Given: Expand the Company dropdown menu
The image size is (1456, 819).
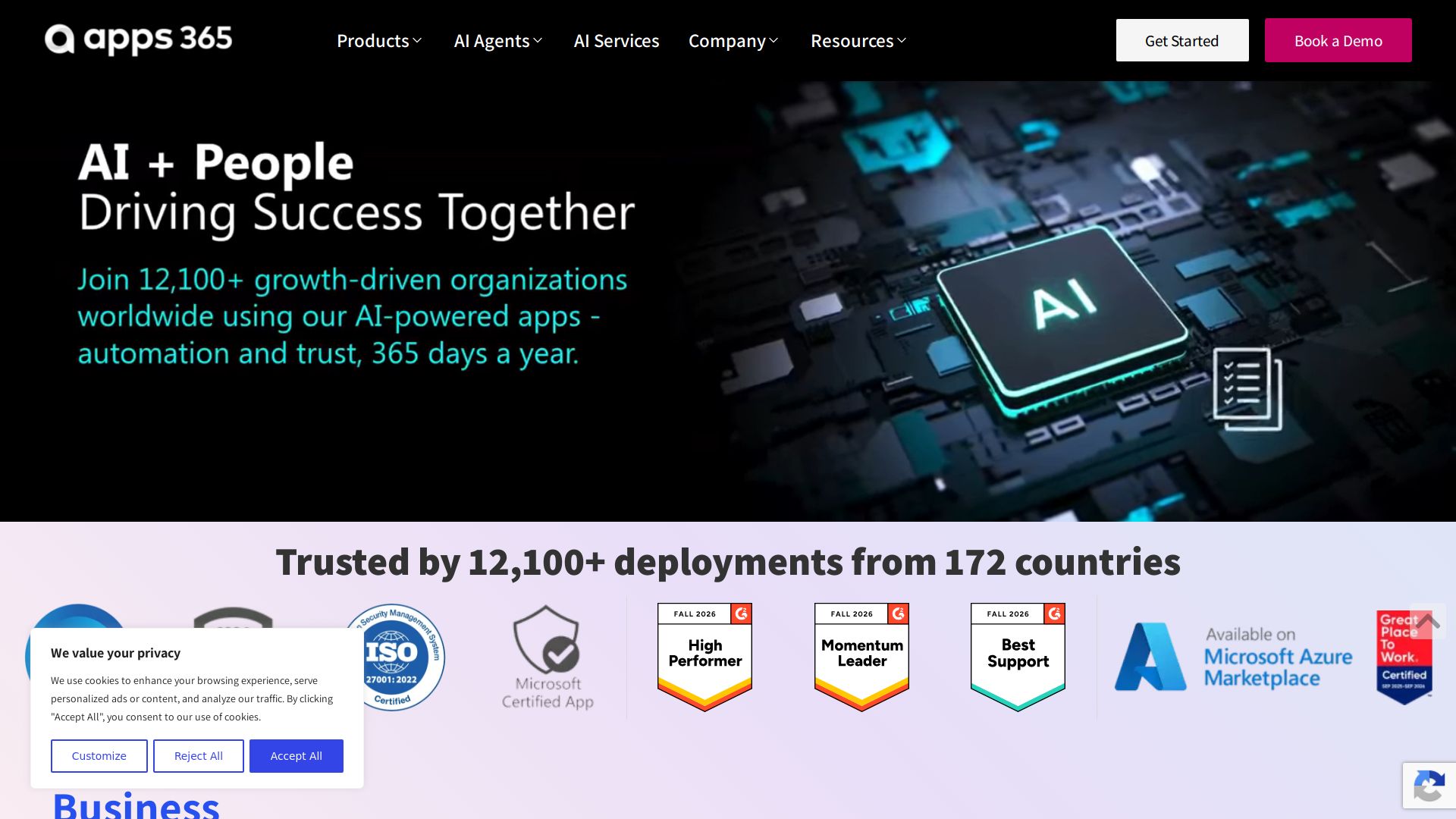Looking at the screenshot, I should pos(733,40).
